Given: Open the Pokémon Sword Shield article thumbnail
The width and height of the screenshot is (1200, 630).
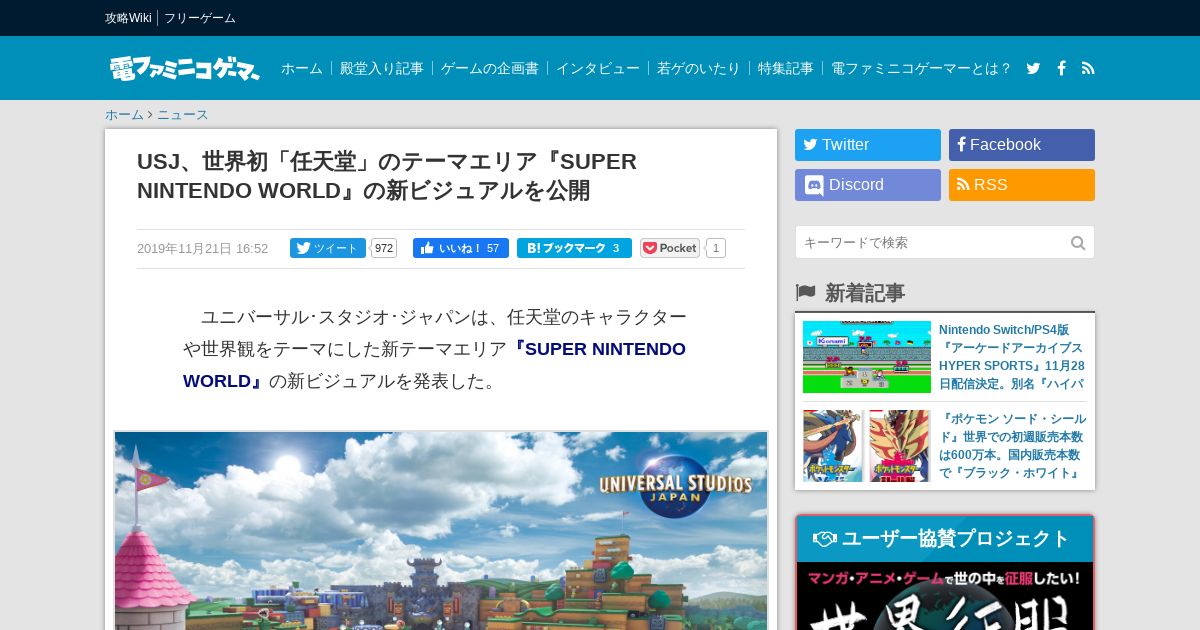Looking at the screenshot, I should [867, 446].
